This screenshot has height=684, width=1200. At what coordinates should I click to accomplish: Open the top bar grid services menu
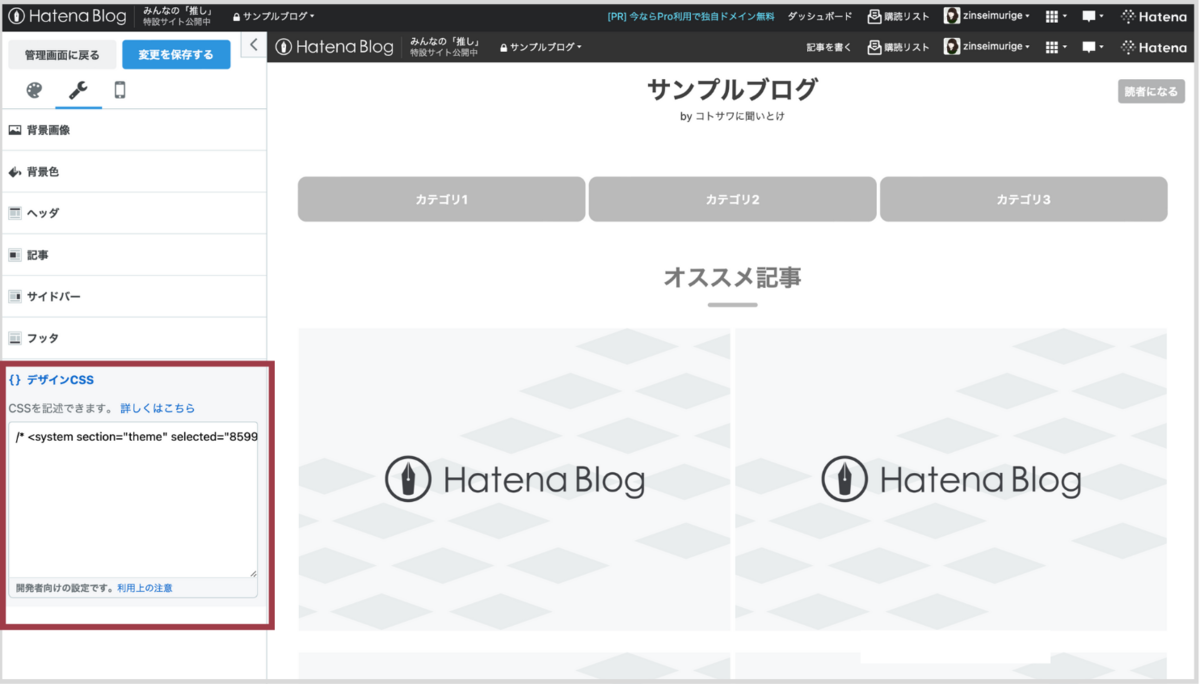1055,17
